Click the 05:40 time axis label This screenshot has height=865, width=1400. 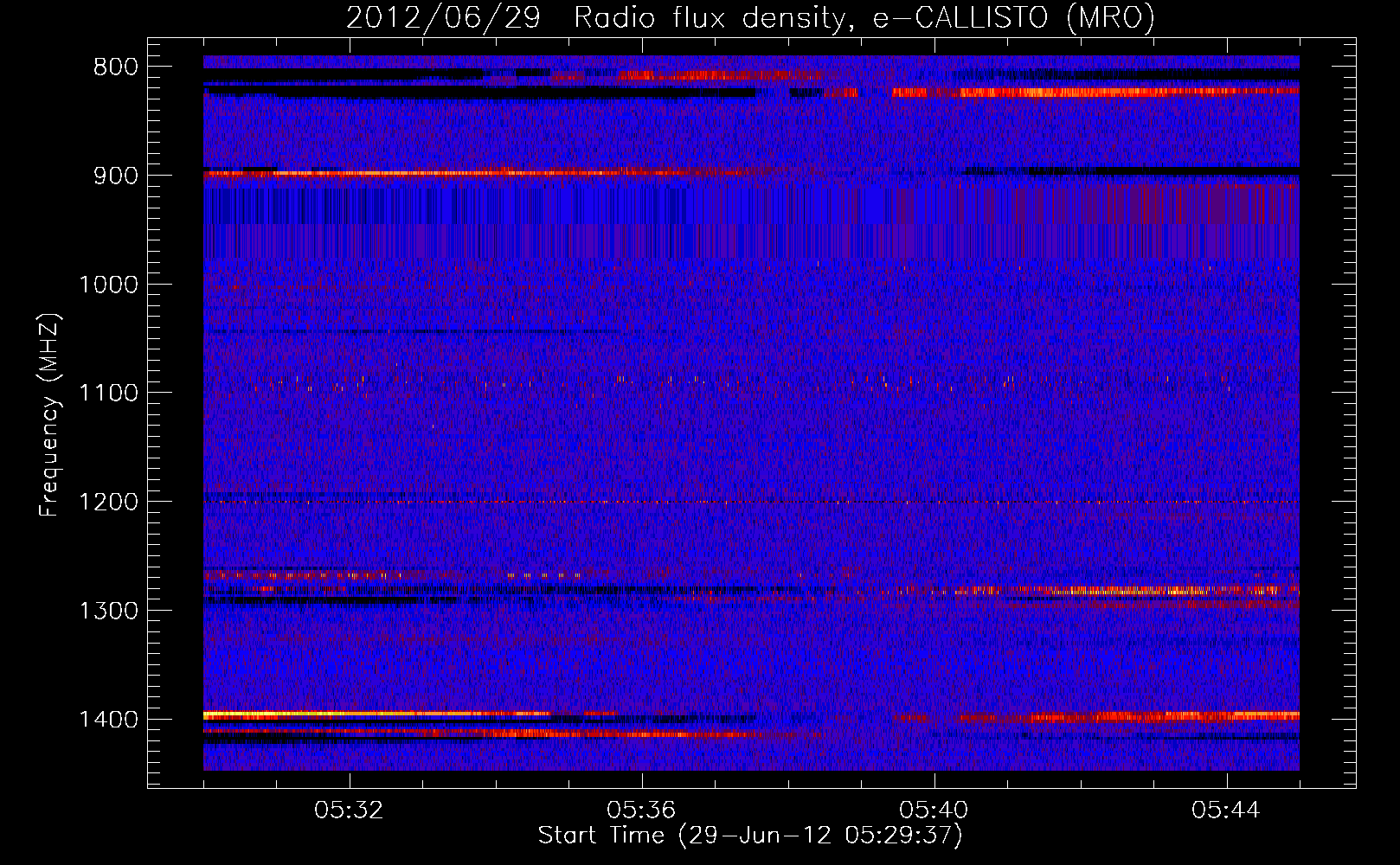click(934, 811)
